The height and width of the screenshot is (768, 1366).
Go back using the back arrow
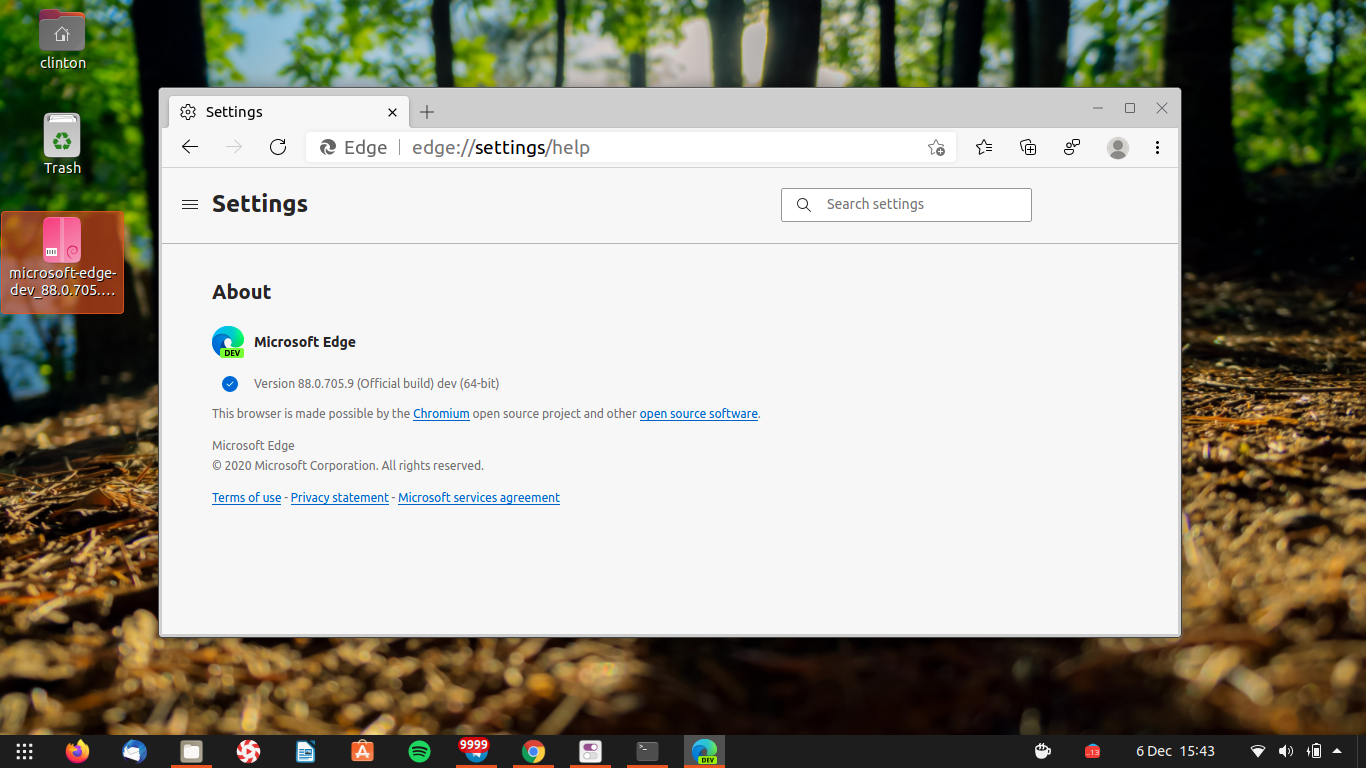tap(190, 147)
